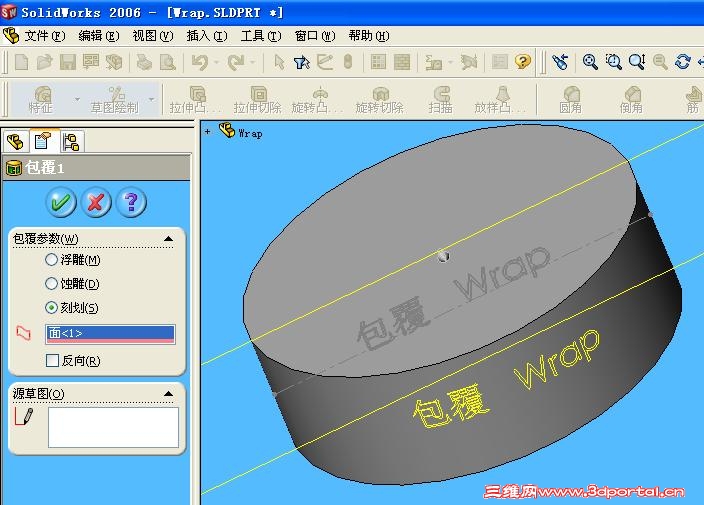Cancel the wrap with the red X
This screenshot has width=704, height=505.
[x=96, y=202]
